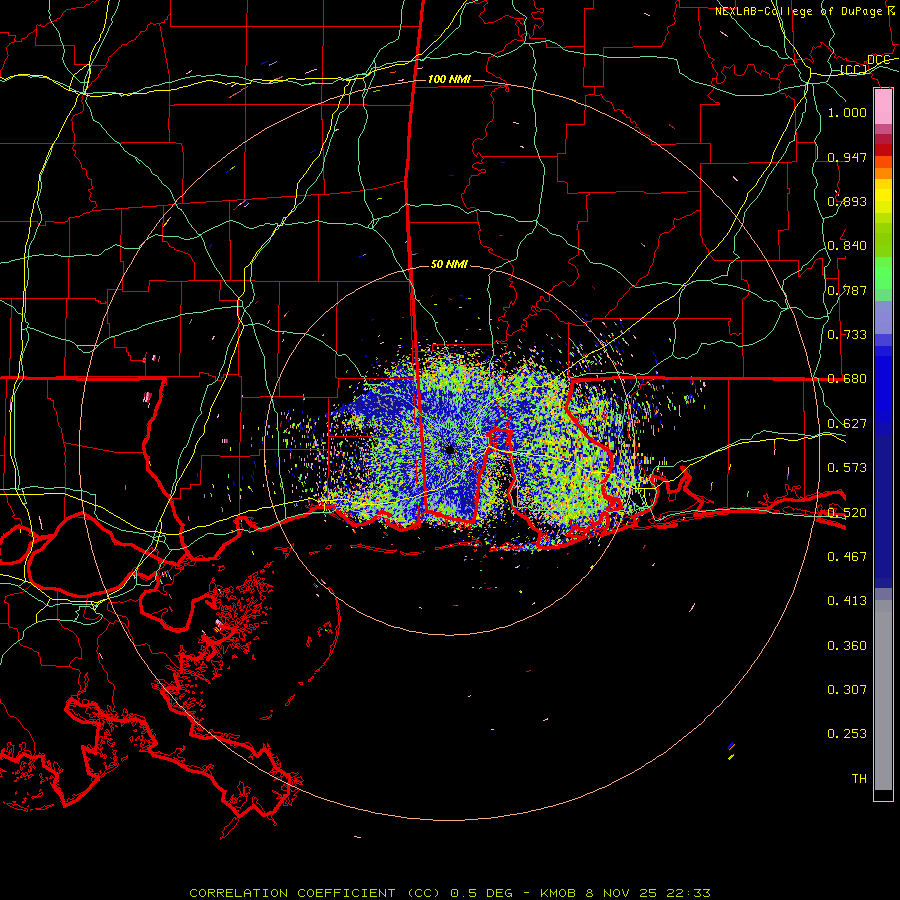
Task: Click the "DCE" label above the scale
Action: [x=878, y=60]
